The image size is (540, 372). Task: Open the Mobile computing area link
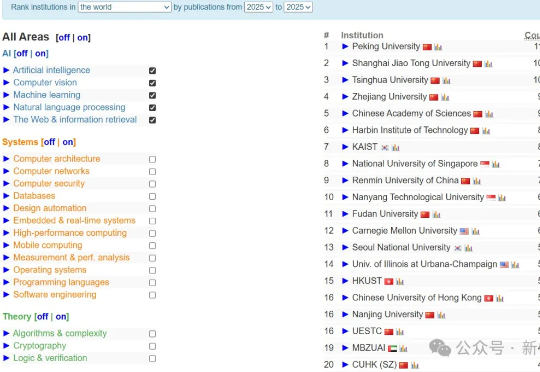(48, 245)
